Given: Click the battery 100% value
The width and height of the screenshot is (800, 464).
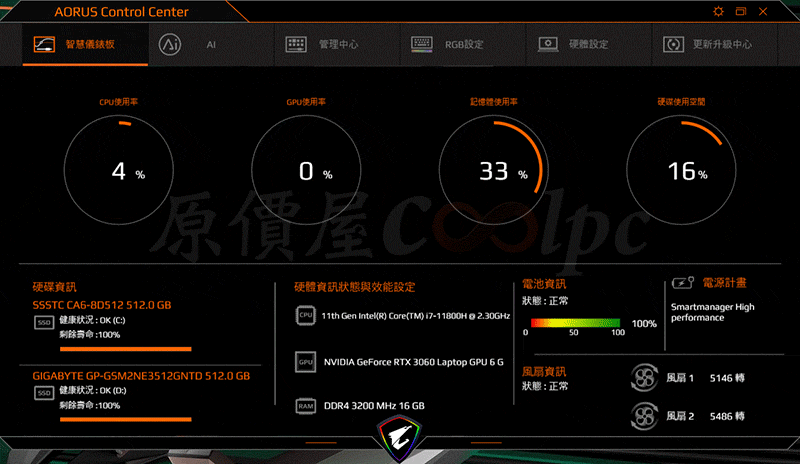Looking at the screenshot, I should point(644,324).
